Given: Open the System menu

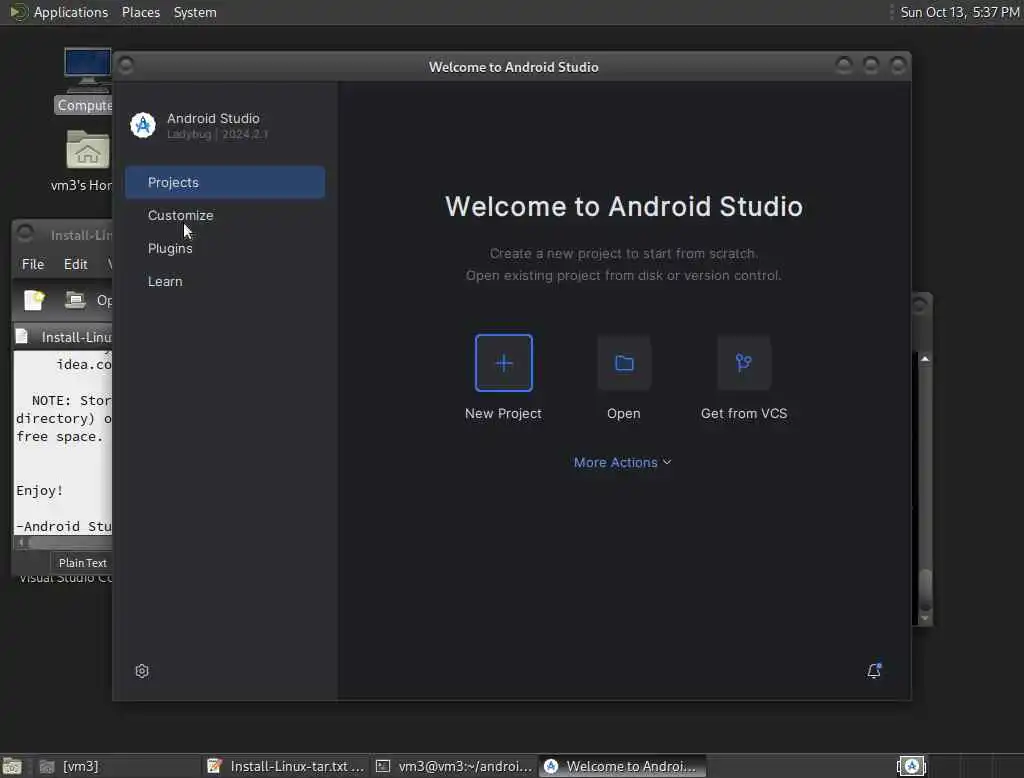Looking at the screenshot, I should pyautogui.click(x=195, y=12).
